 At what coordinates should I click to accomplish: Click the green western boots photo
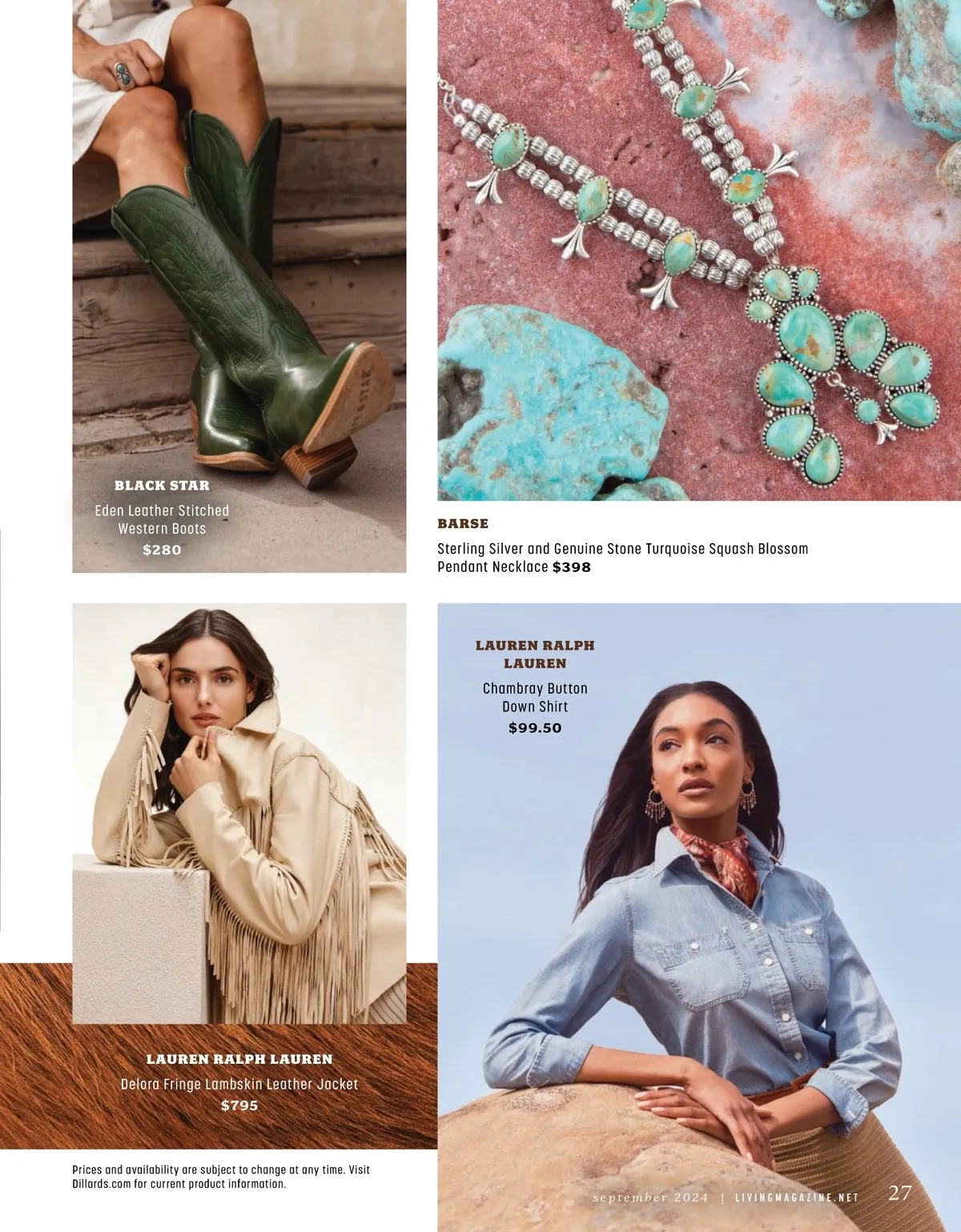click(x=239, y=286)
